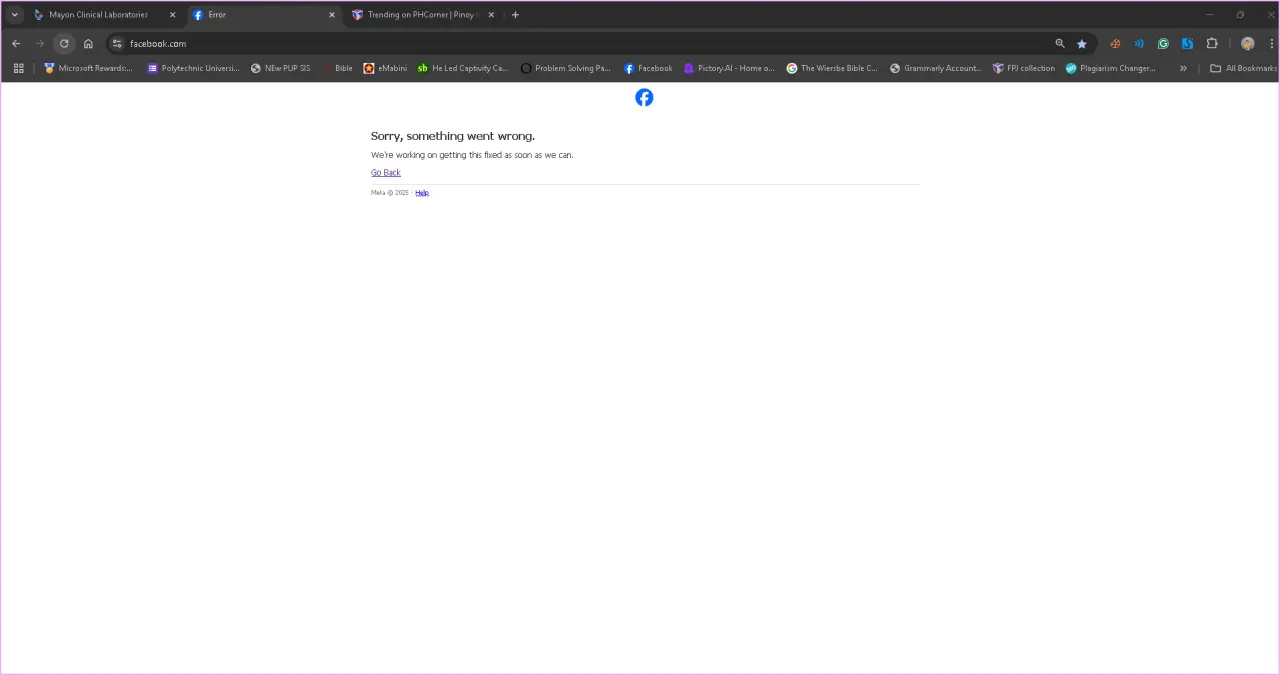Open The Wiersbe Bible bookmark

coord(832,68)
